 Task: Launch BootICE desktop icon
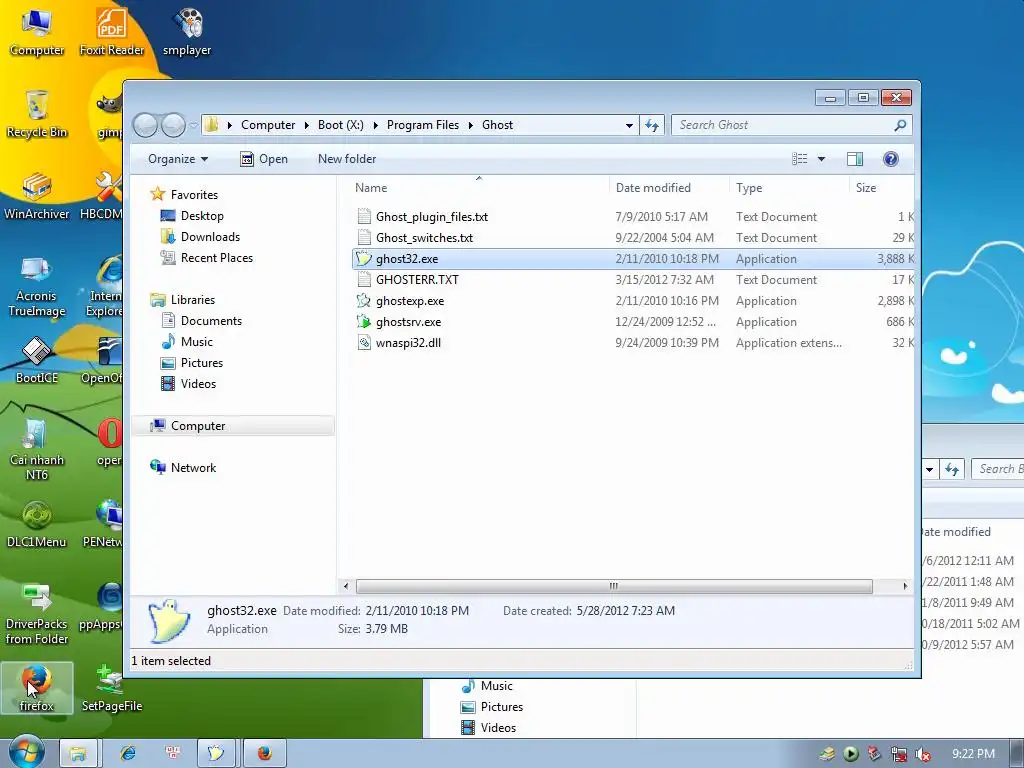[x=37, y=360]
